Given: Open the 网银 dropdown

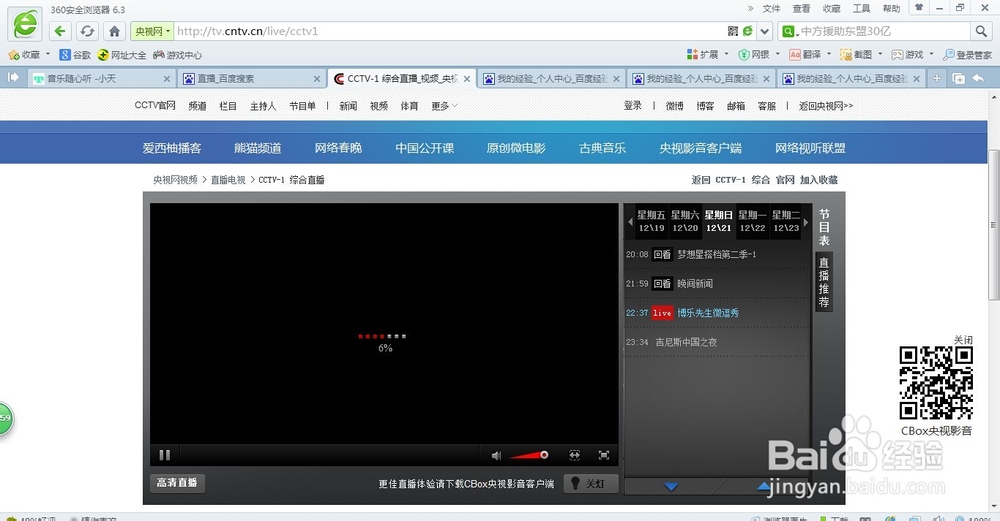Looking at the screenshot, I should point(759,55).
